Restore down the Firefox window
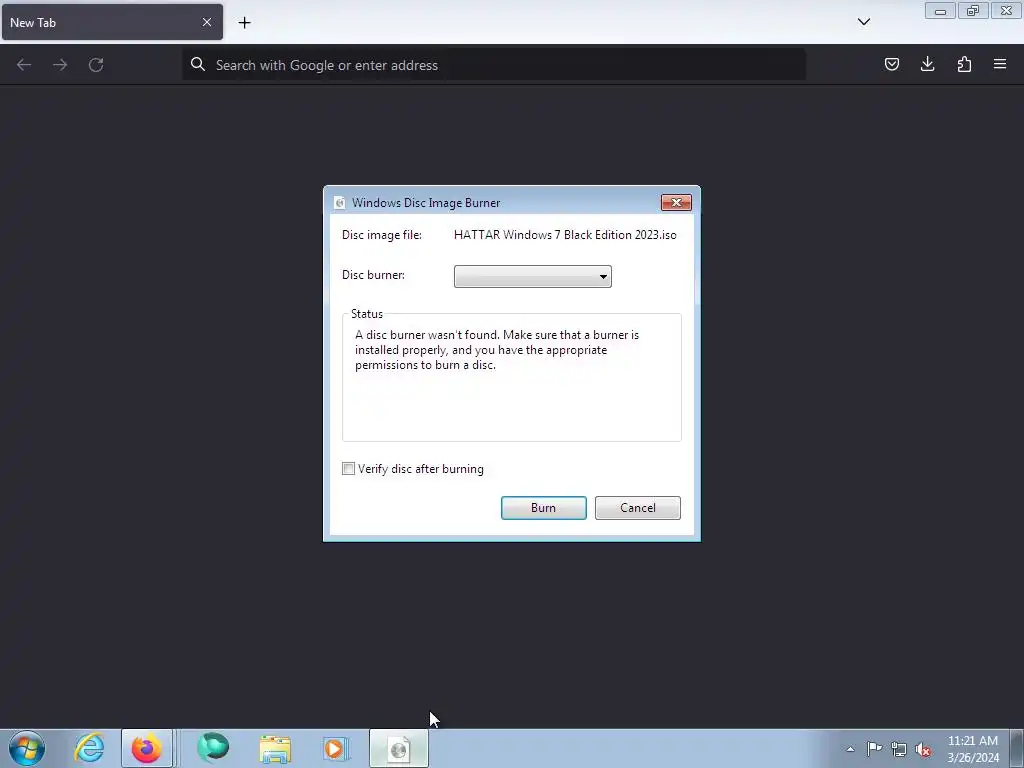This screenshot has width=1024, height=768. 973,10
